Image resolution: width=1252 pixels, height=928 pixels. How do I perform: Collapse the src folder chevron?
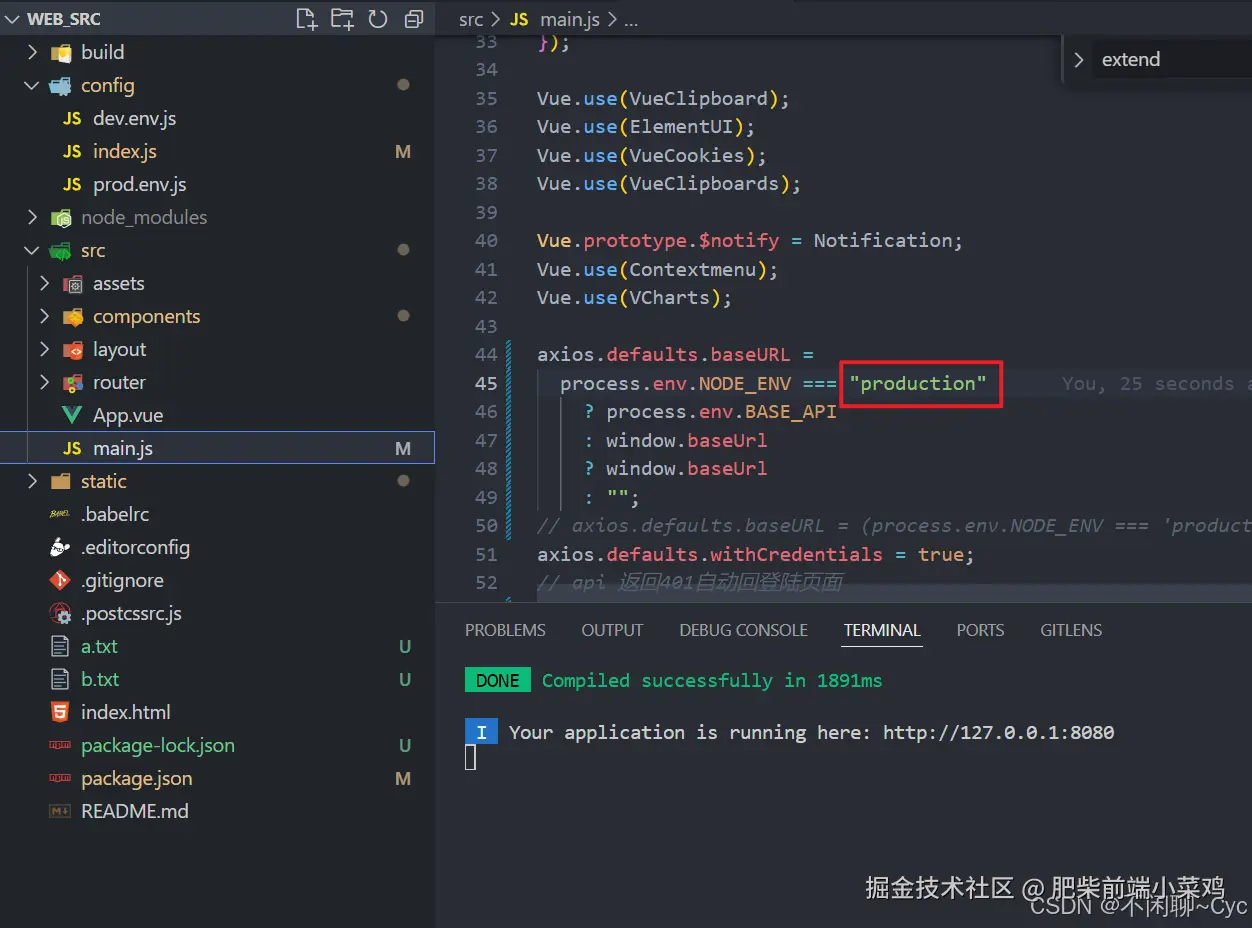(32, 250)
